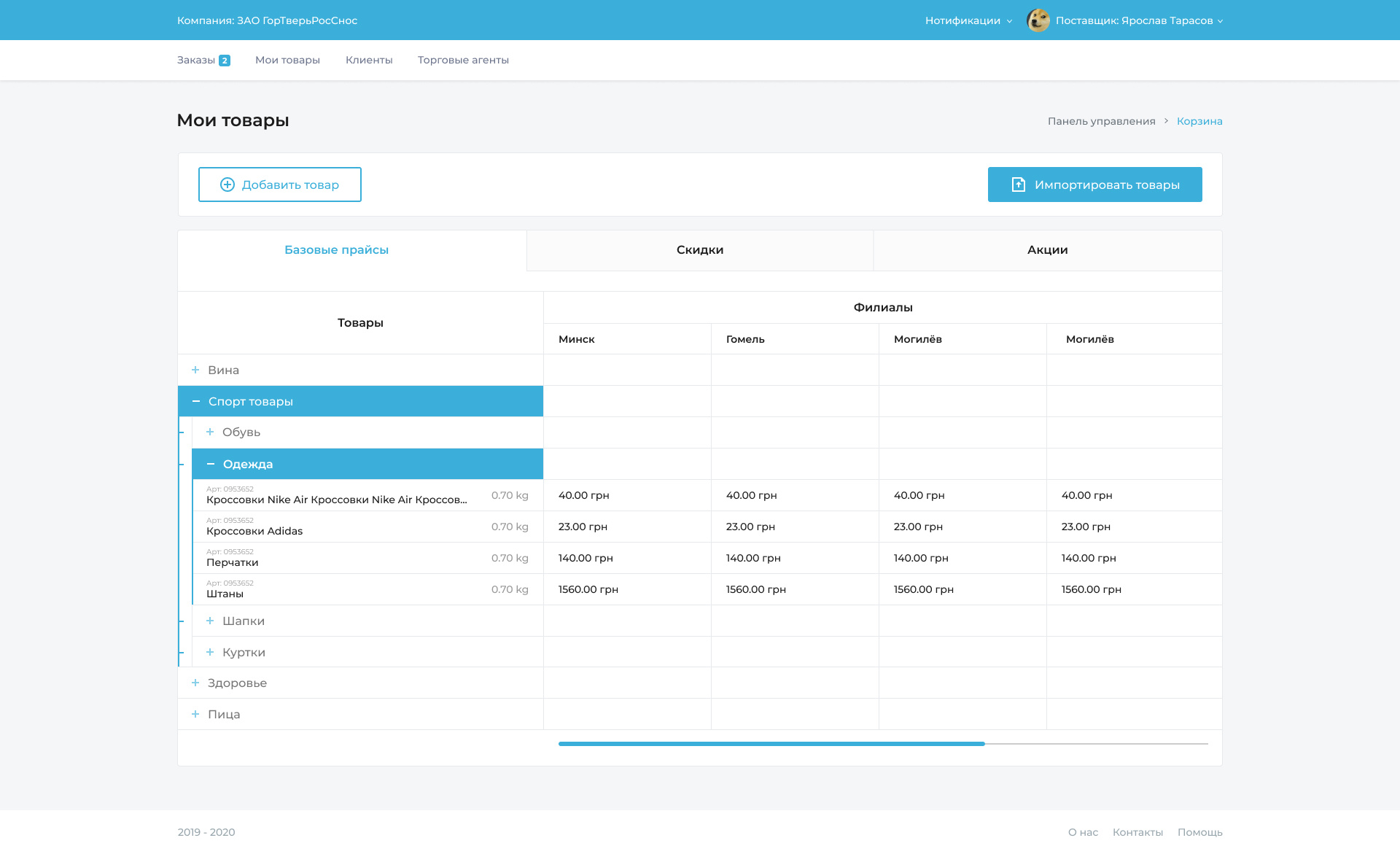Screen dimensions: 1400x854
Task: Click the user avatar picture
Action: pos(1038,20)
